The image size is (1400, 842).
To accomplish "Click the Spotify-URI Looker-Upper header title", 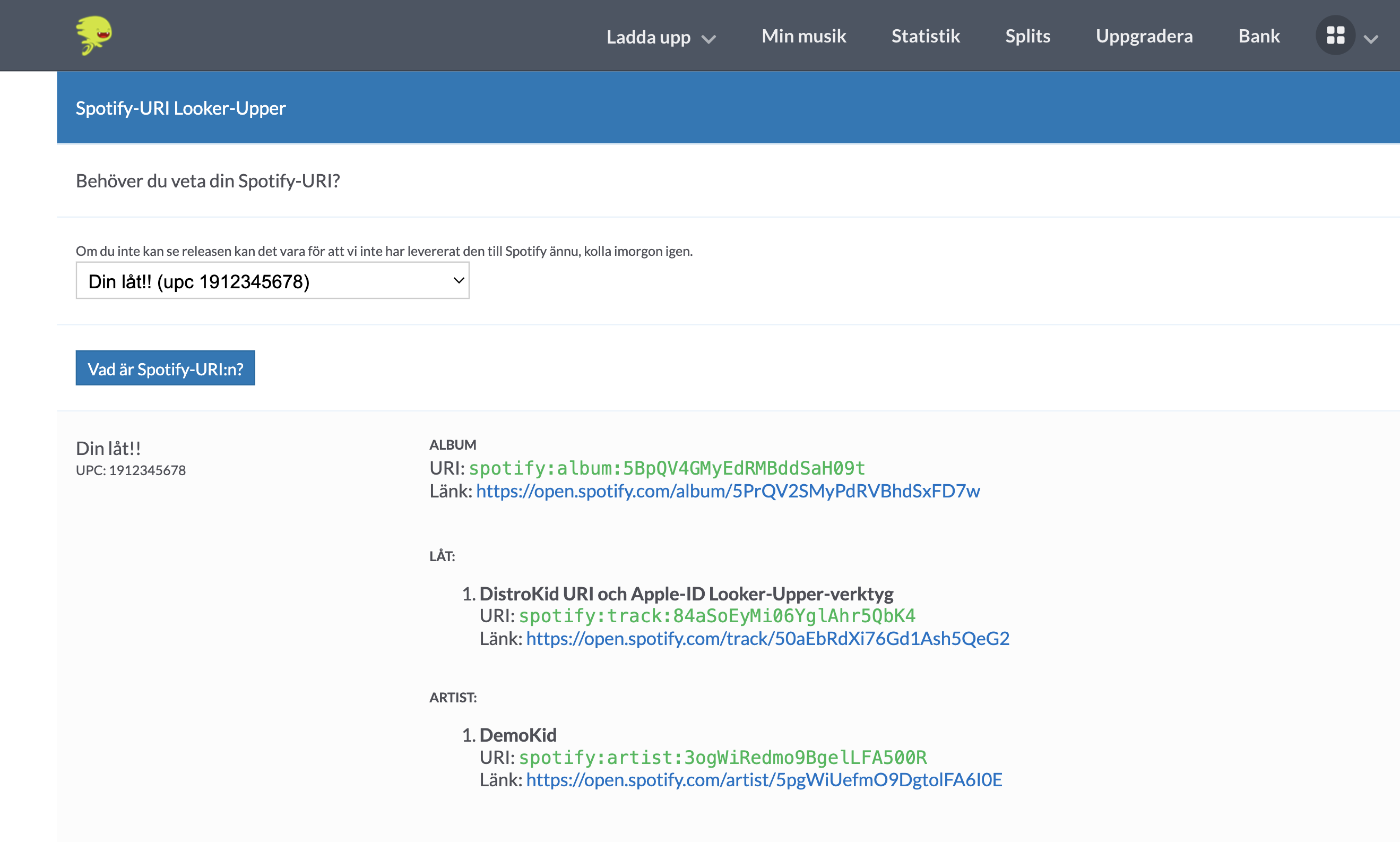I will tap(180, 108).
